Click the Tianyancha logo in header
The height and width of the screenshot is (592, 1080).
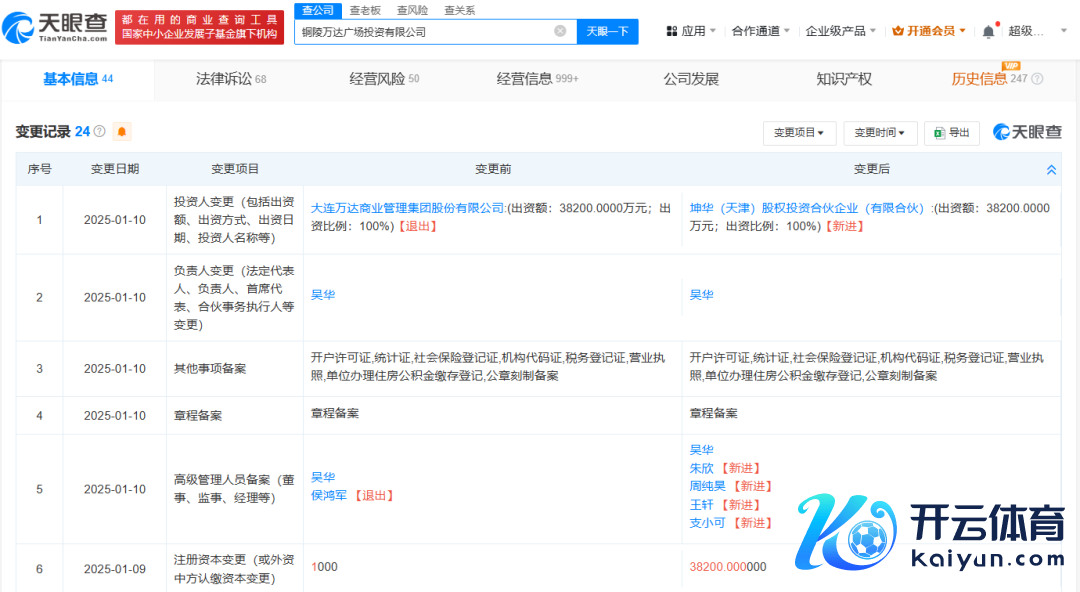point(56,30)
